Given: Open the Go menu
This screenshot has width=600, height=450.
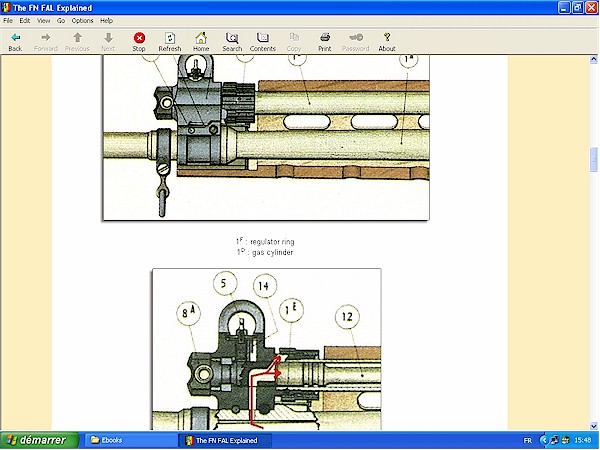Looking at the screenshot, I should (61, 21).
